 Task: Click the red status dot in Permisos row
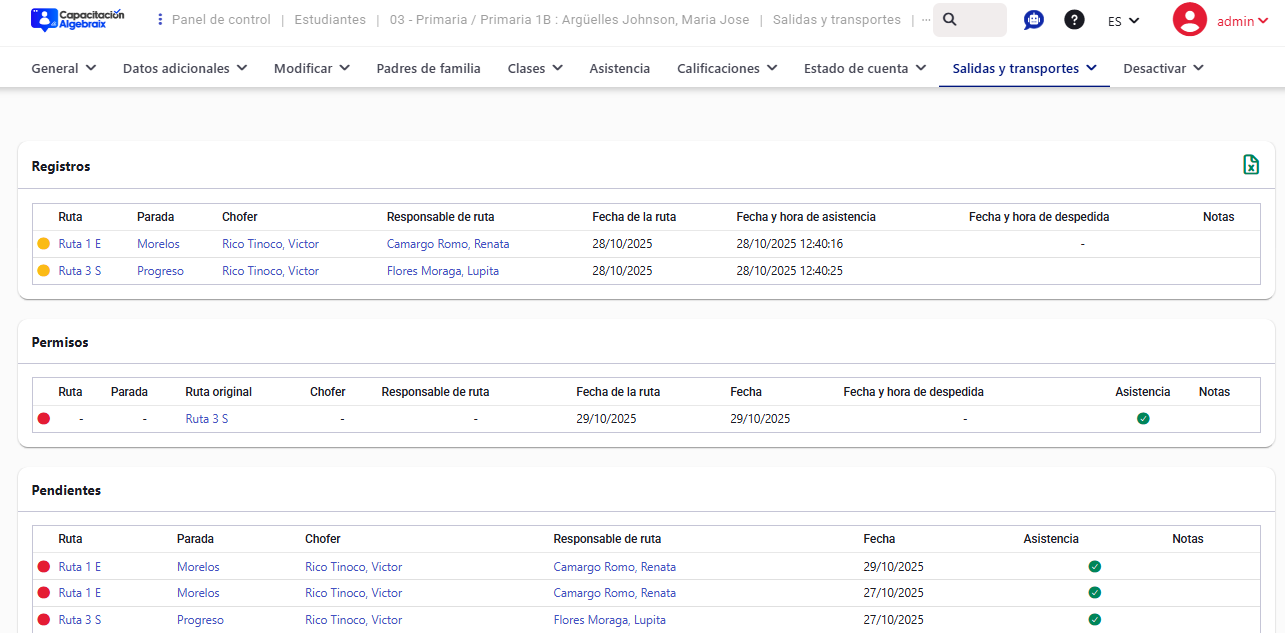43,419
